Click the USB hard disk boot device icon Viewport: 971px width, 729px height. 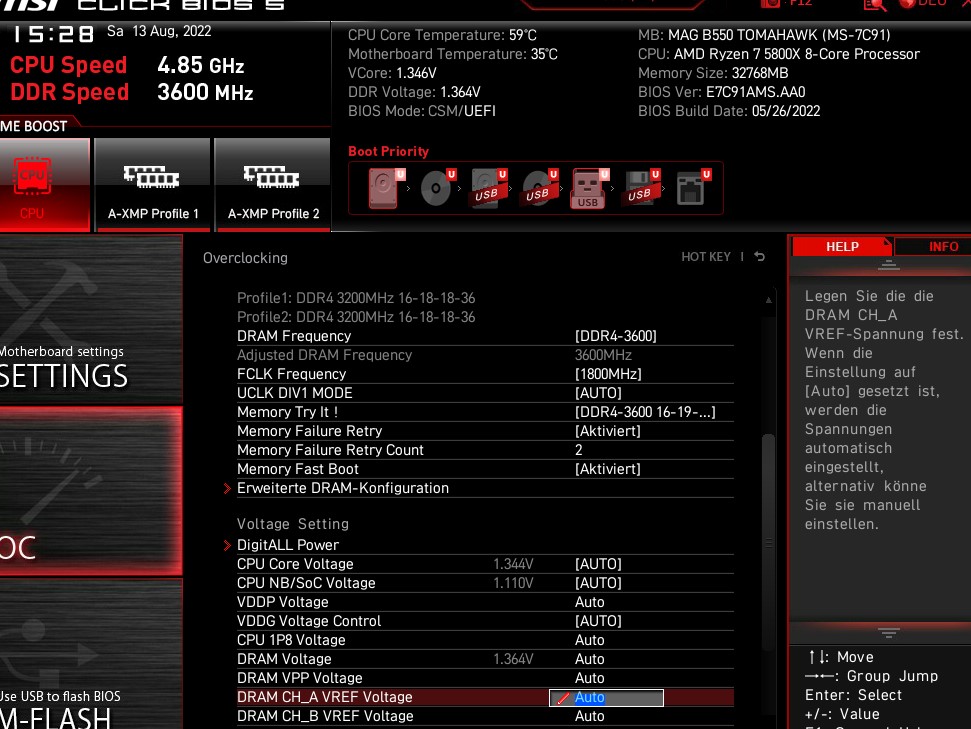tap(488, 188)
